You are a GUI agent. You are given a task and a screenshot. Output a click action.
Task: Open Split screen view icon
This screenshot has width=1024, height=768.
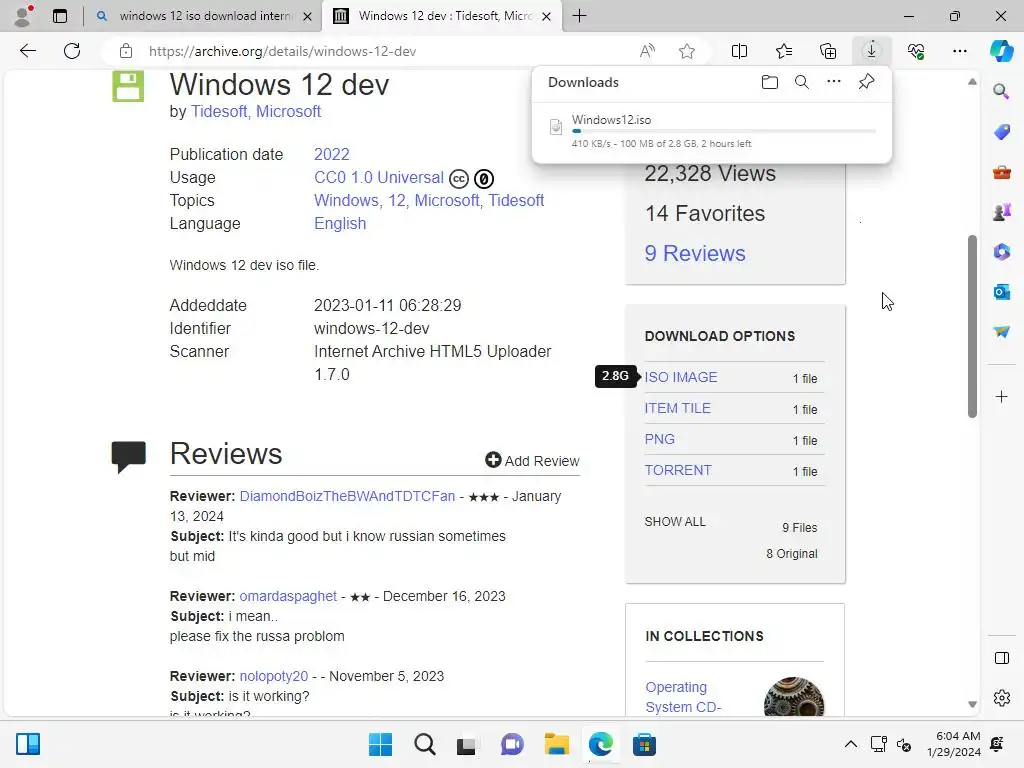pos(739,51)
